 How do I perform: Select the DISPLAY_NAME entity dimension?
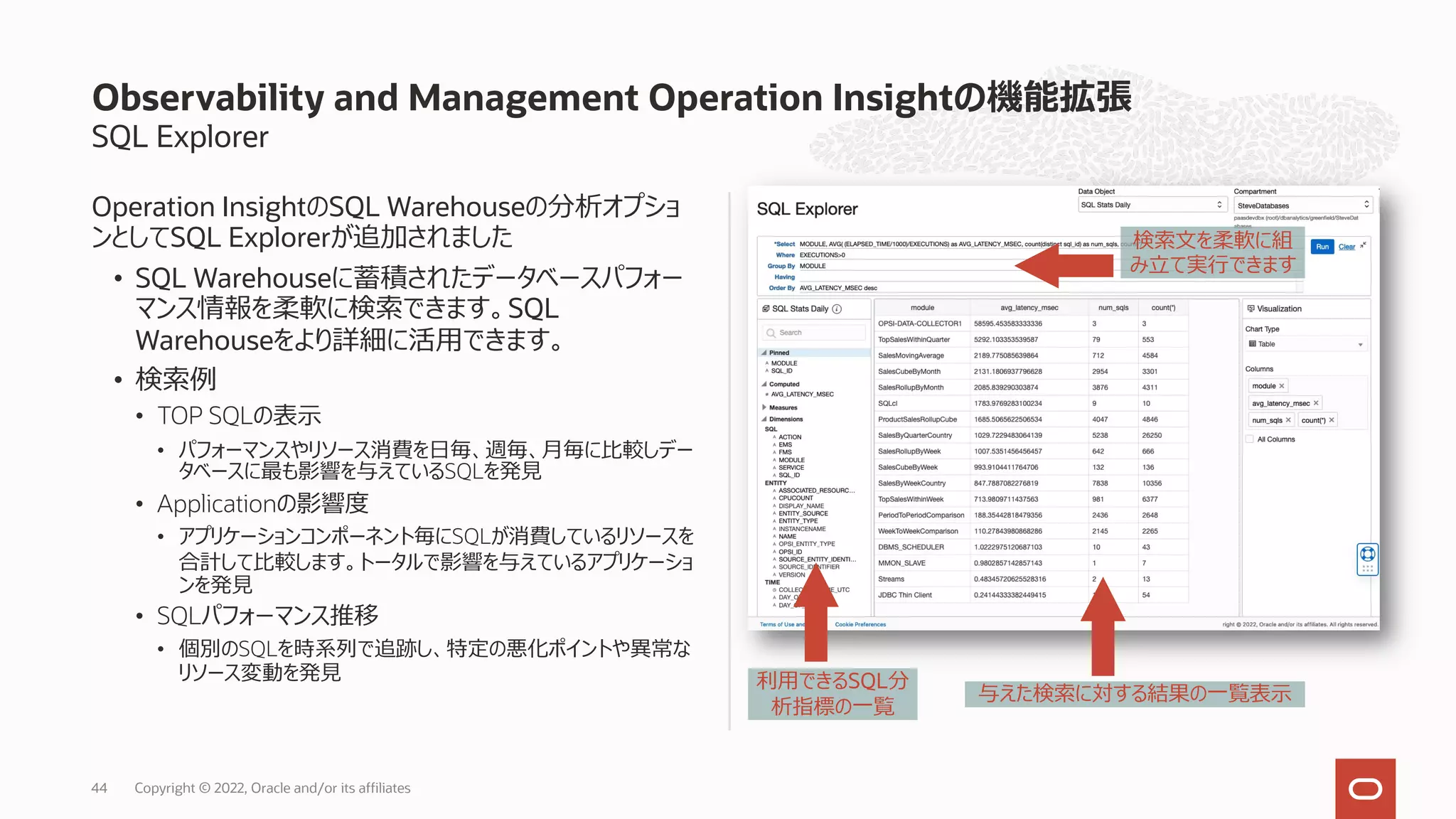pos(801,506)
